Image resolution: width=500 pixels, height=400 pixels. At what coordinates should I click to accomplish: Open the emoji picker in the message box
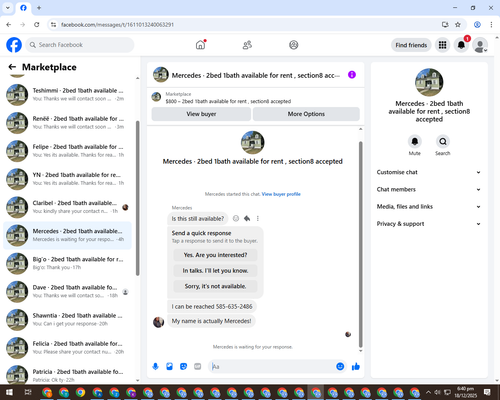(x=340, y=367)
